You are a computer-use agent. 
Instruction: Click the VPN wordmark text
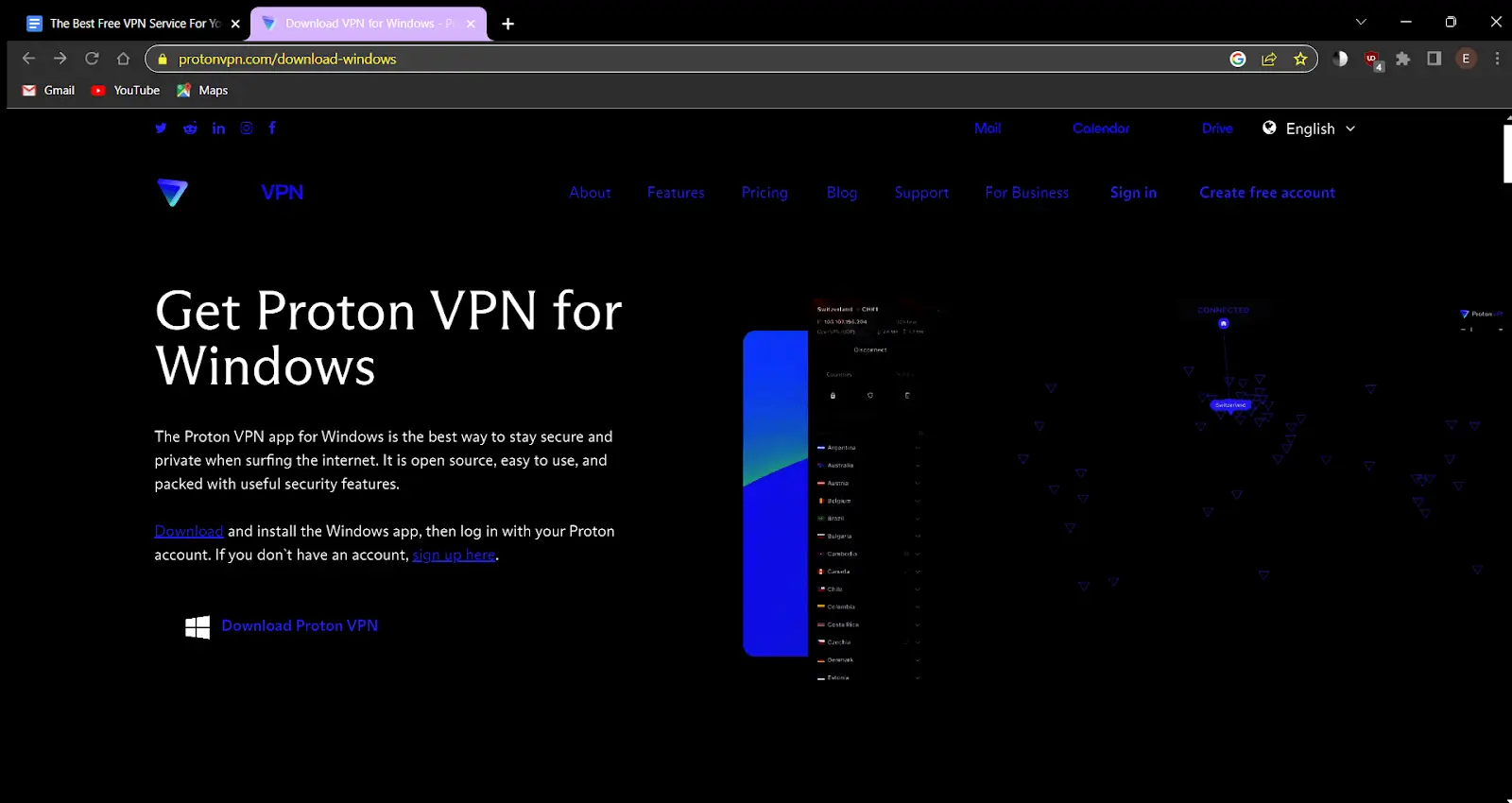(283, 193)
